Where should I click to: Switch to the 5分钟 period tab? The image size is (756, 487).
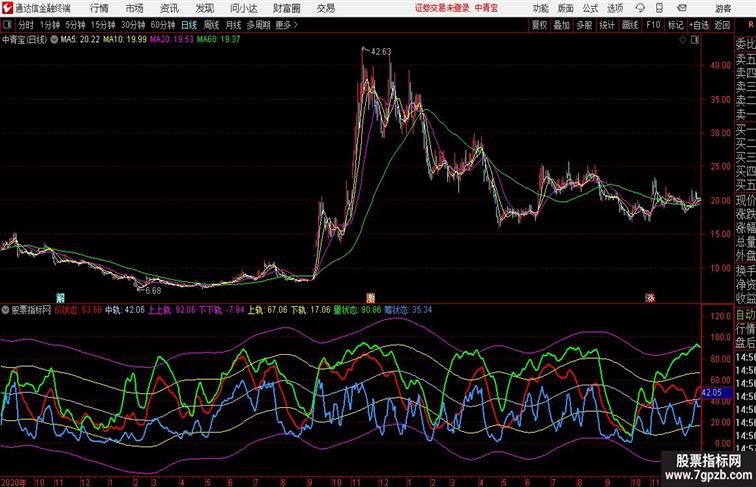pos(75,25)
